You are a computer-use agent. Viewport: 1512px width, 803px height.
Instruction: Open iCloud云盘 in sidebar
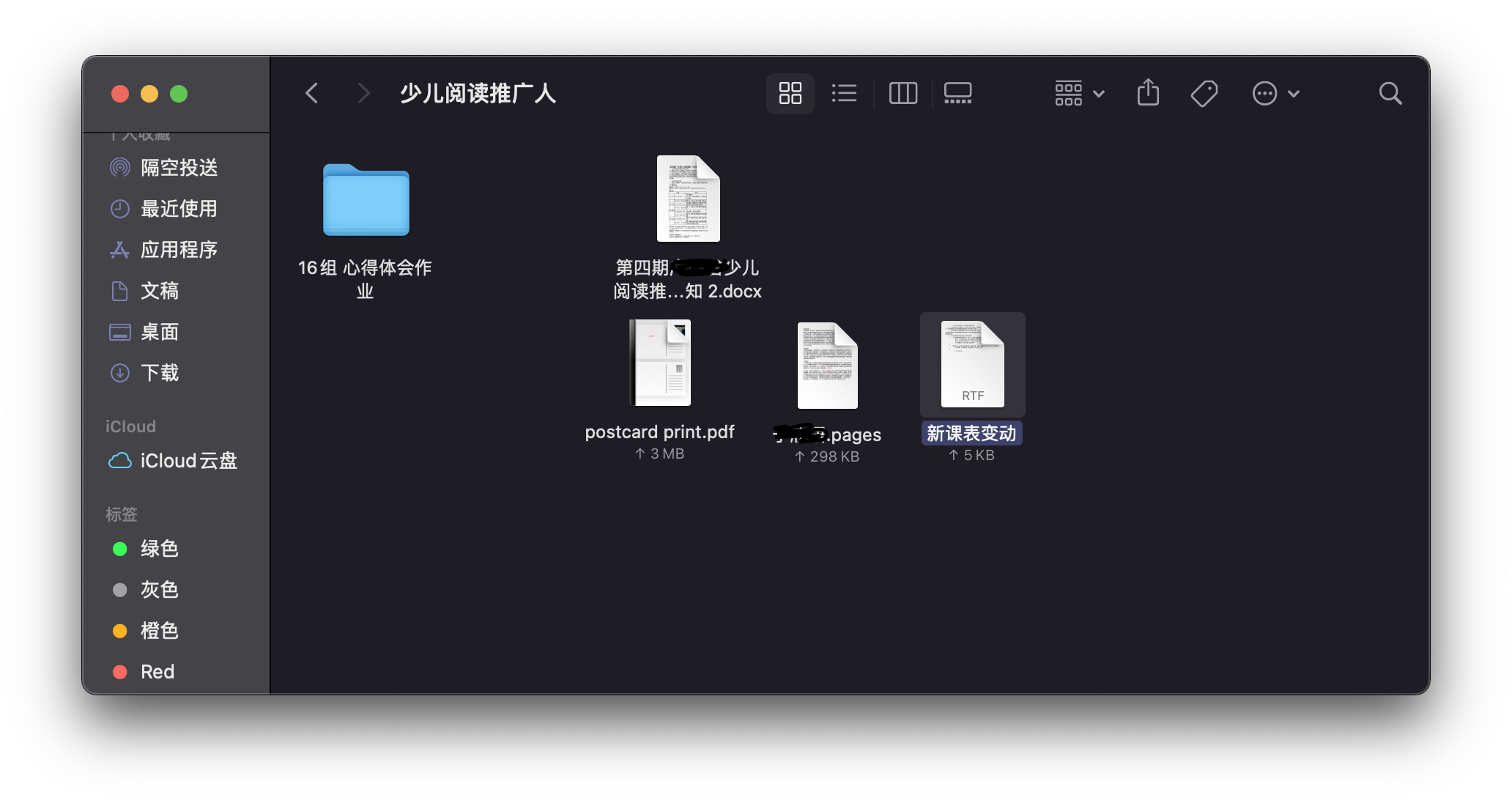[x=188, y=461]
